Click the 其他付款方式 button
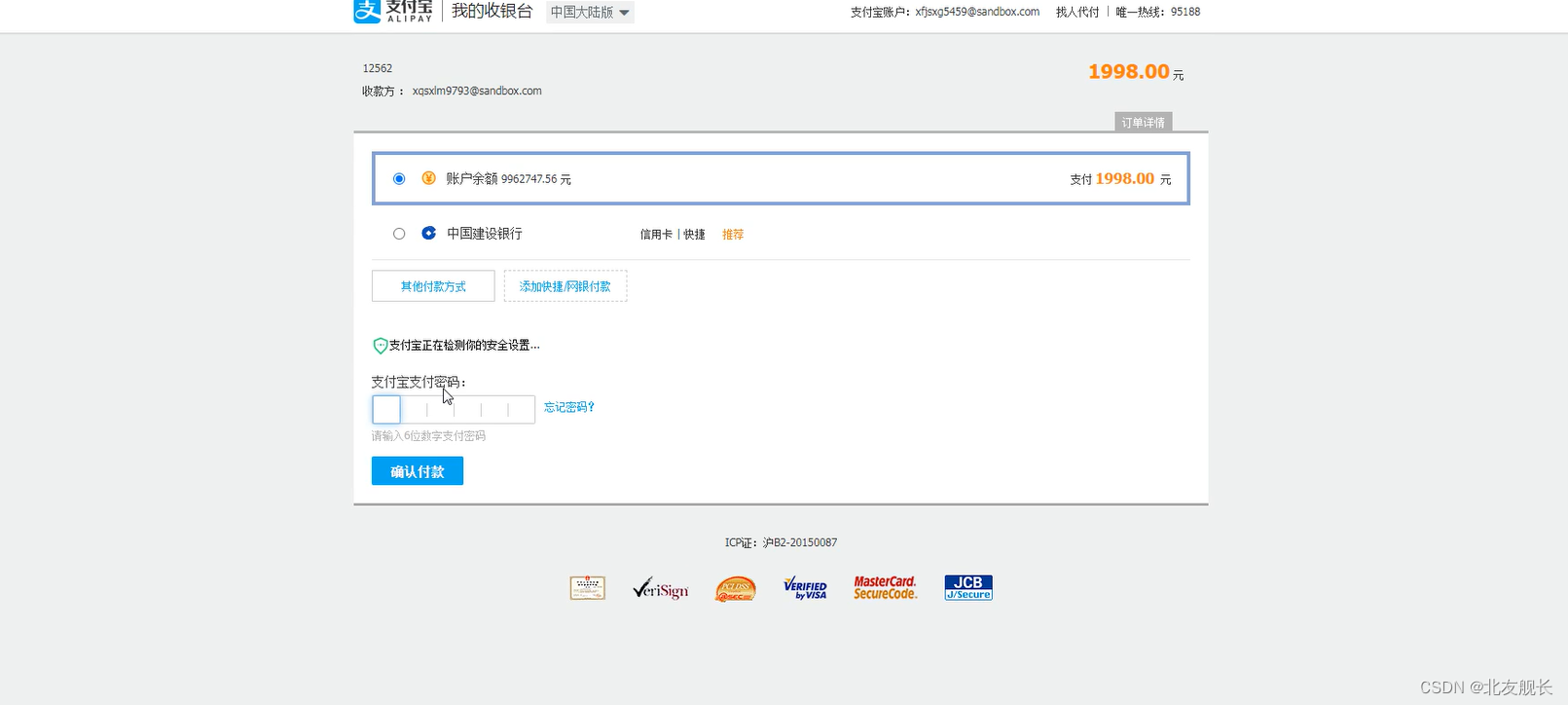This screenshot has width=1568, height=705. 433,286
